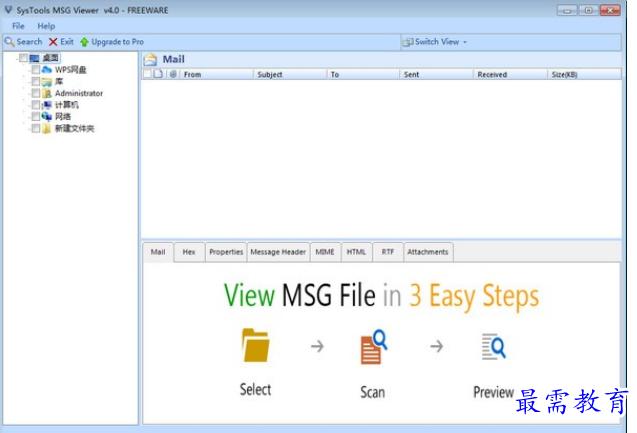This screenshot has height=433, width=637.
Task: Click the 桌面 desktop icon in tree
Action: tap(35, 58)
